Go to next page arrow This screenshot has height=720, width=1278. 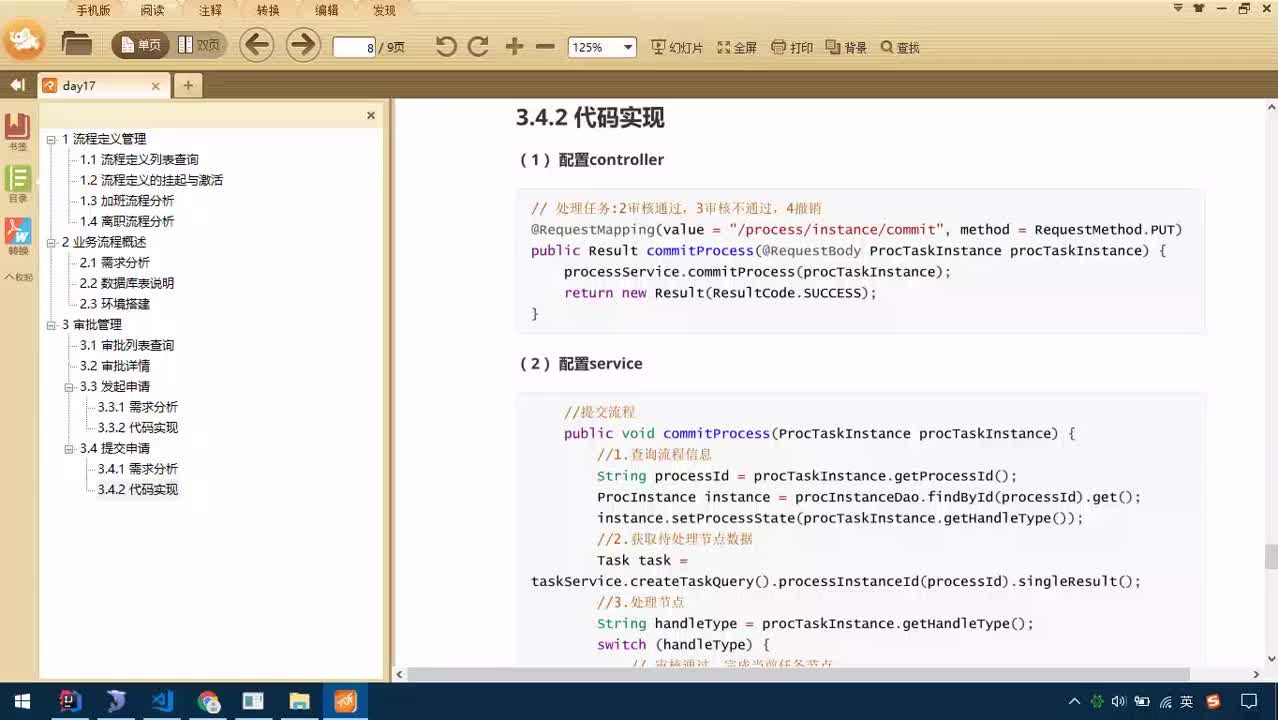pyautogui.click(x=303, y=45)
